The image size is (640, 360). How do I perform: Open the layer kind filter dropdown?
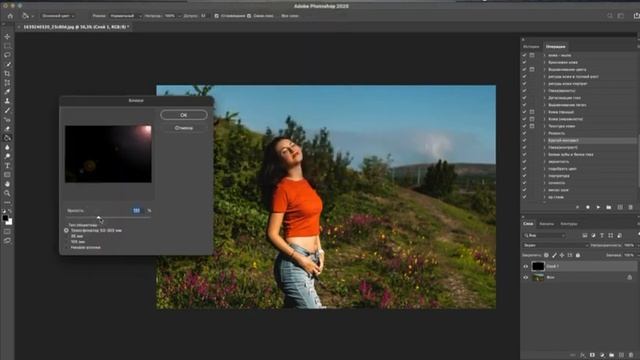pyautogui.click(x=544, y=236)
